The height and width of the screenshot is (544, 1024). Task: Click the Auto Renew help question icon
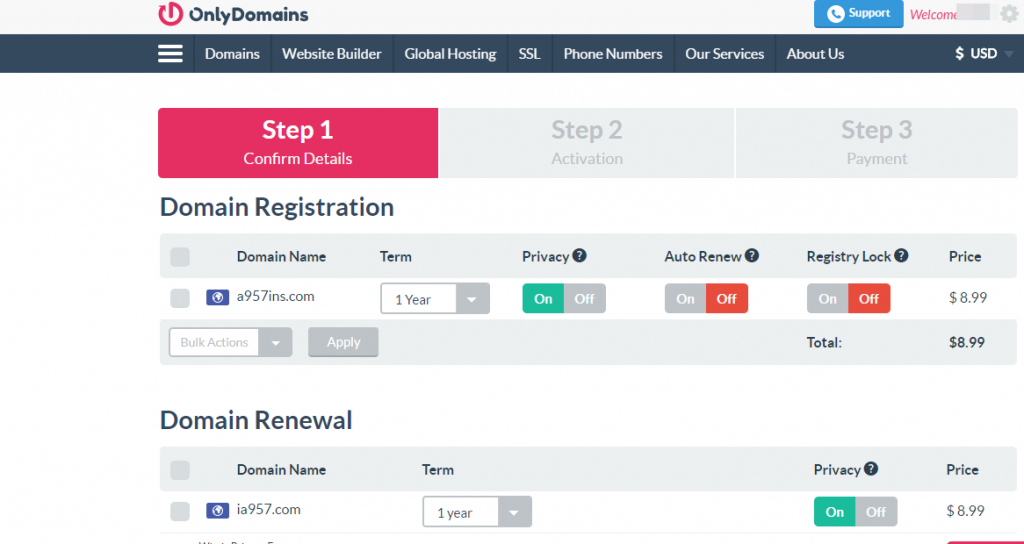click(752, 256)
